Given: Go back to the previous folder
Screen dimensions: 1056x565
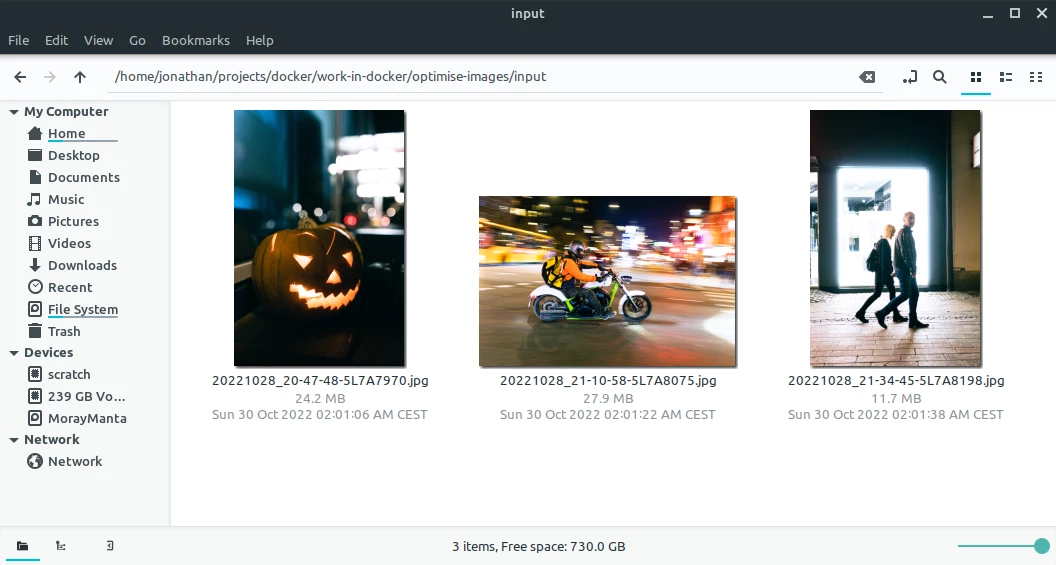Looking at the screenshot, I should [x=20, y=77].
